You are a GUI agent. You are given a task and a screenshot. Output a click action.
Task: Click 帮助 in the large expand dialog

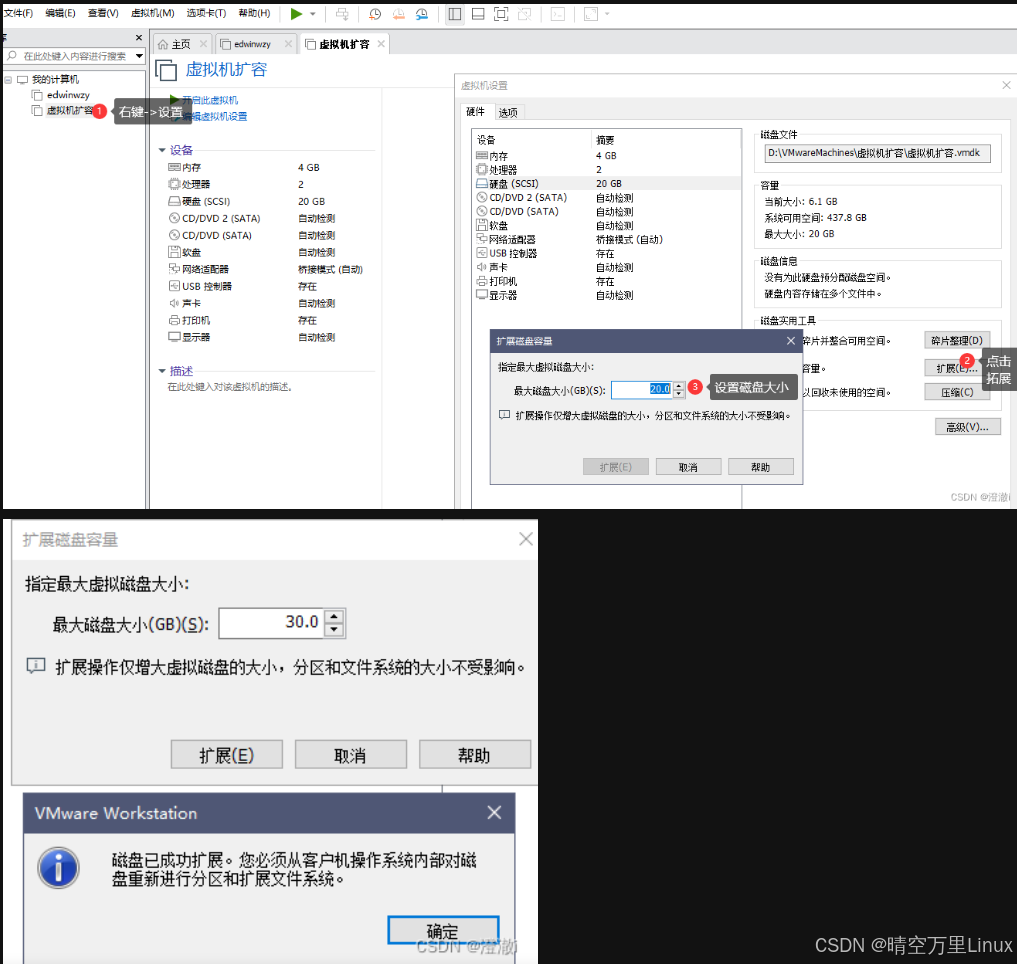[475, 754]
